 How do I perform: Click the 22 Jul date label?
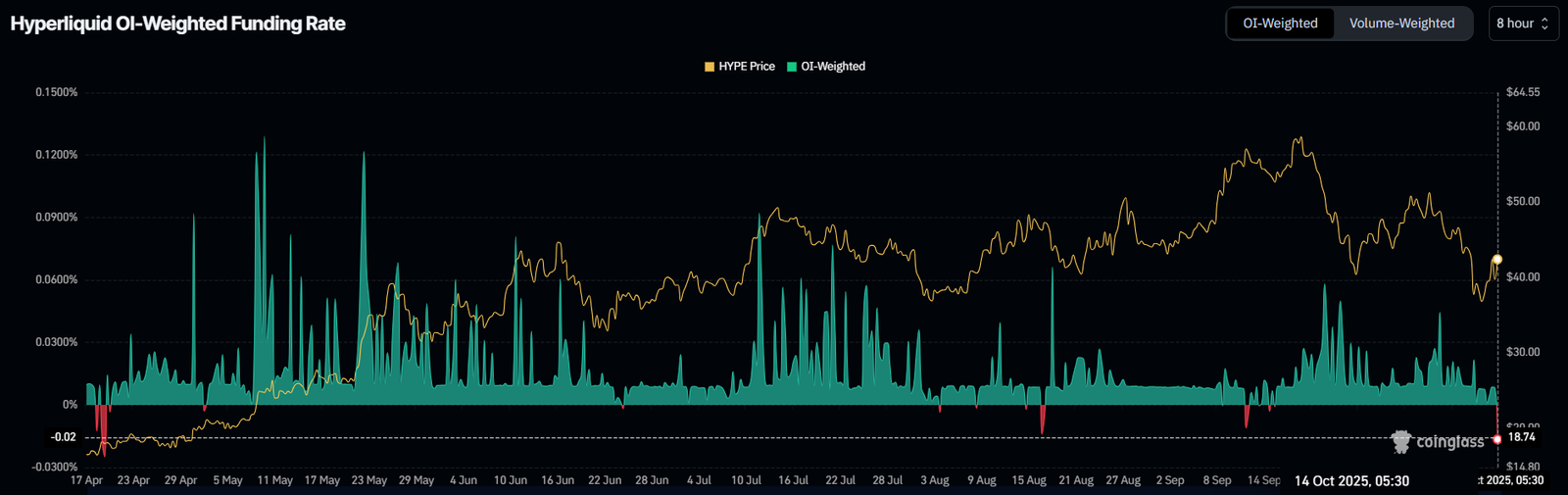840,480
